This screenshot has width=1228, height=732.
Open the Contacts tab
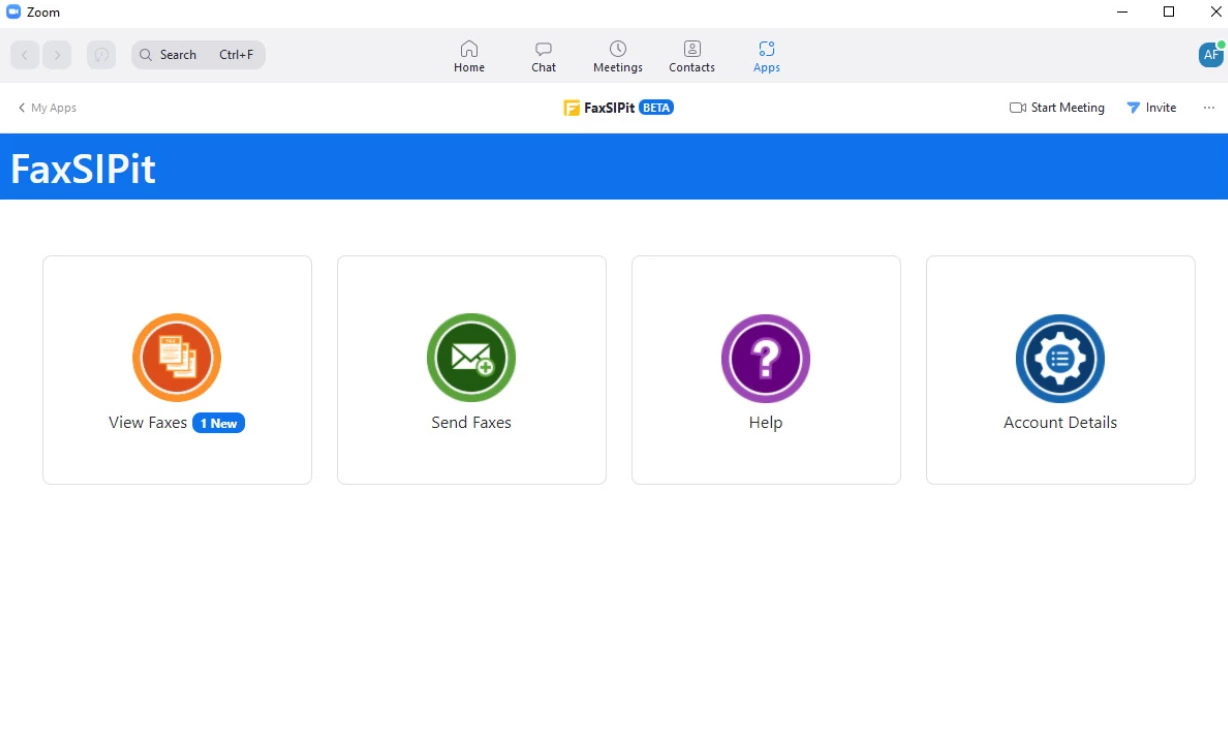tap(692, 56)
